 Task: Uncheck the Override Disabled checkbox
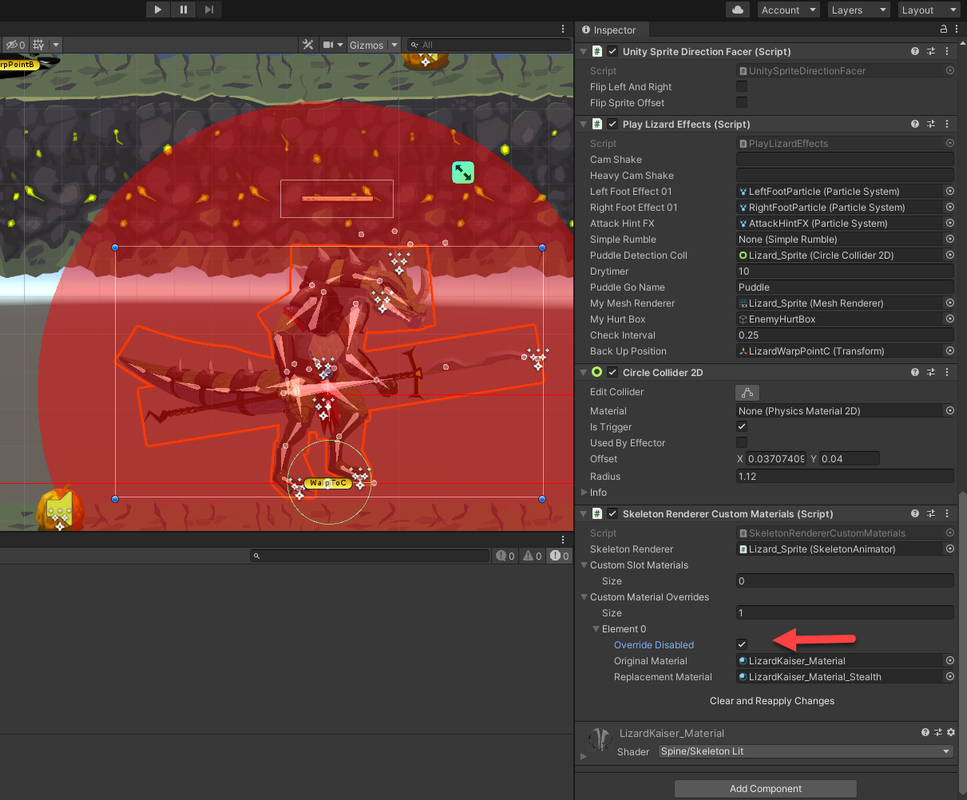click(742, 644)
